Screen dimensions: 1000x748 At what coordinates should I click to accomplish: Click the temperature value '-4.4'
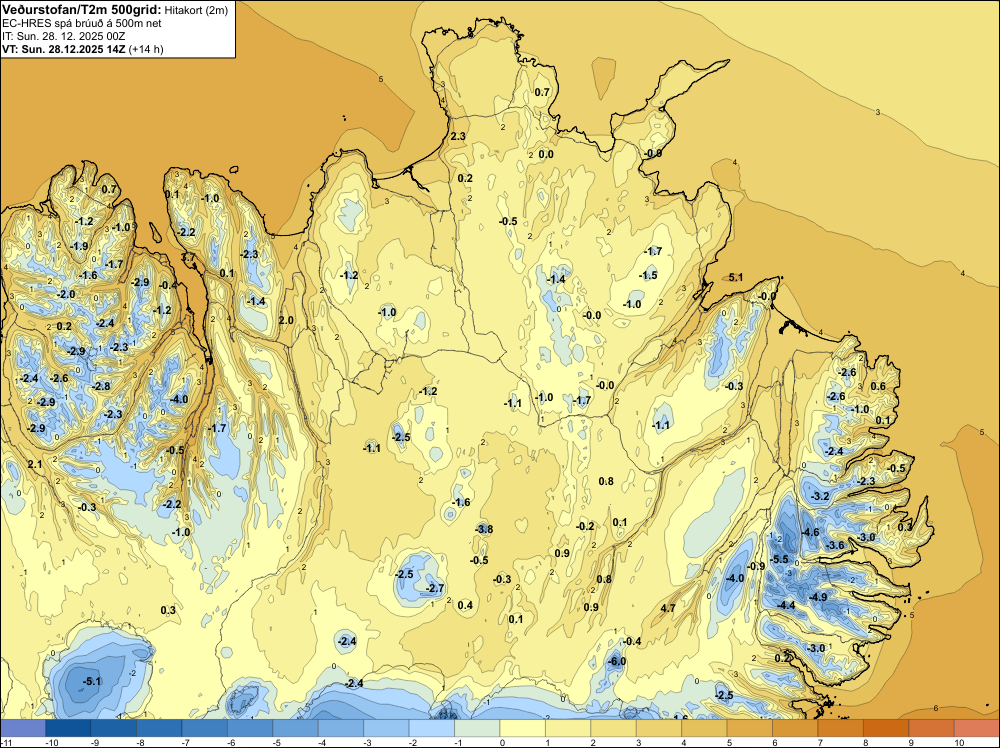tap(786, 605)
